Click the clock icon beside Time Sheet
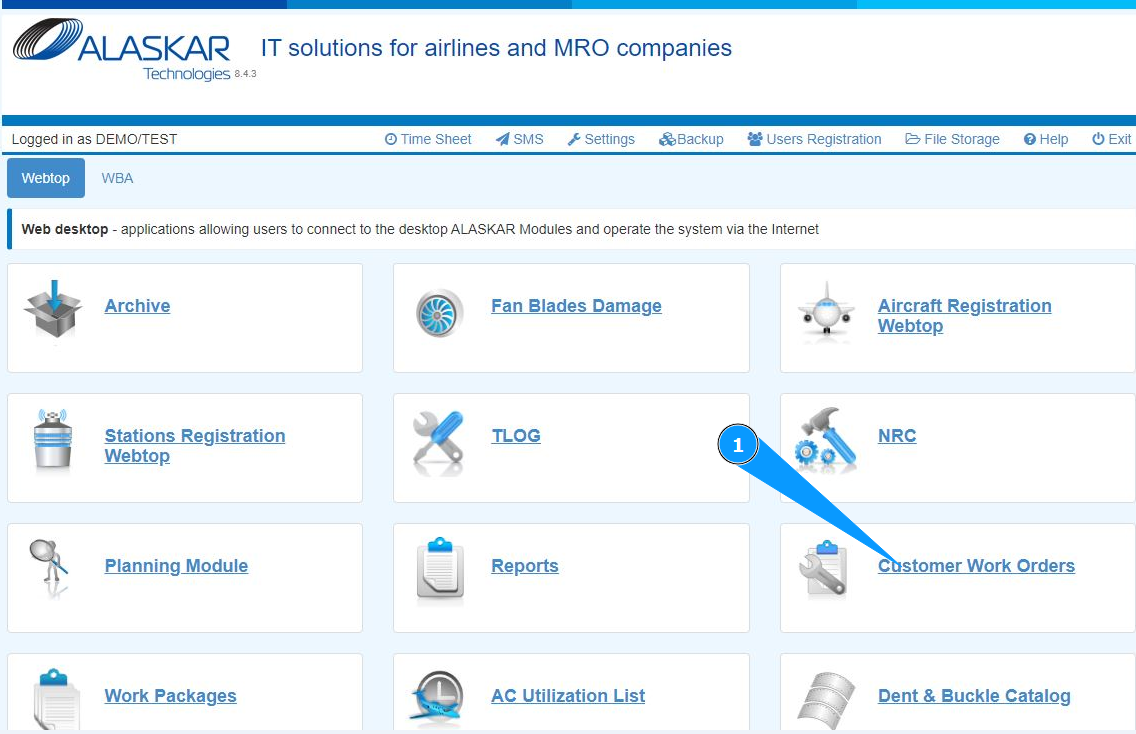 (390, 139)
